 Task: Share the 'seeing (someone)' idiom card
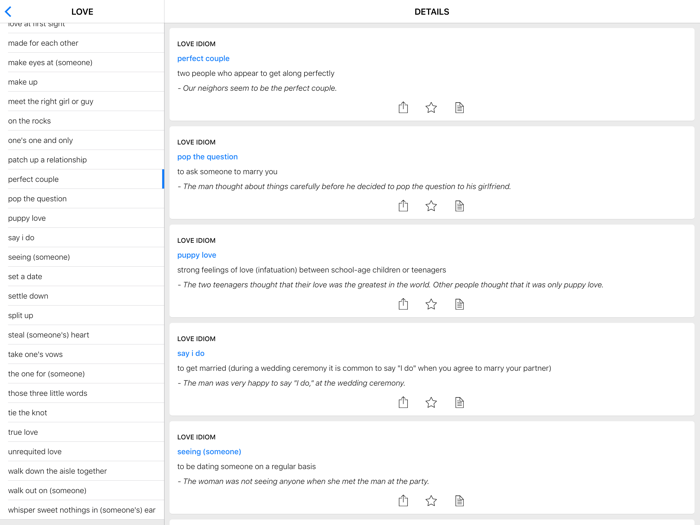(403, 500)
